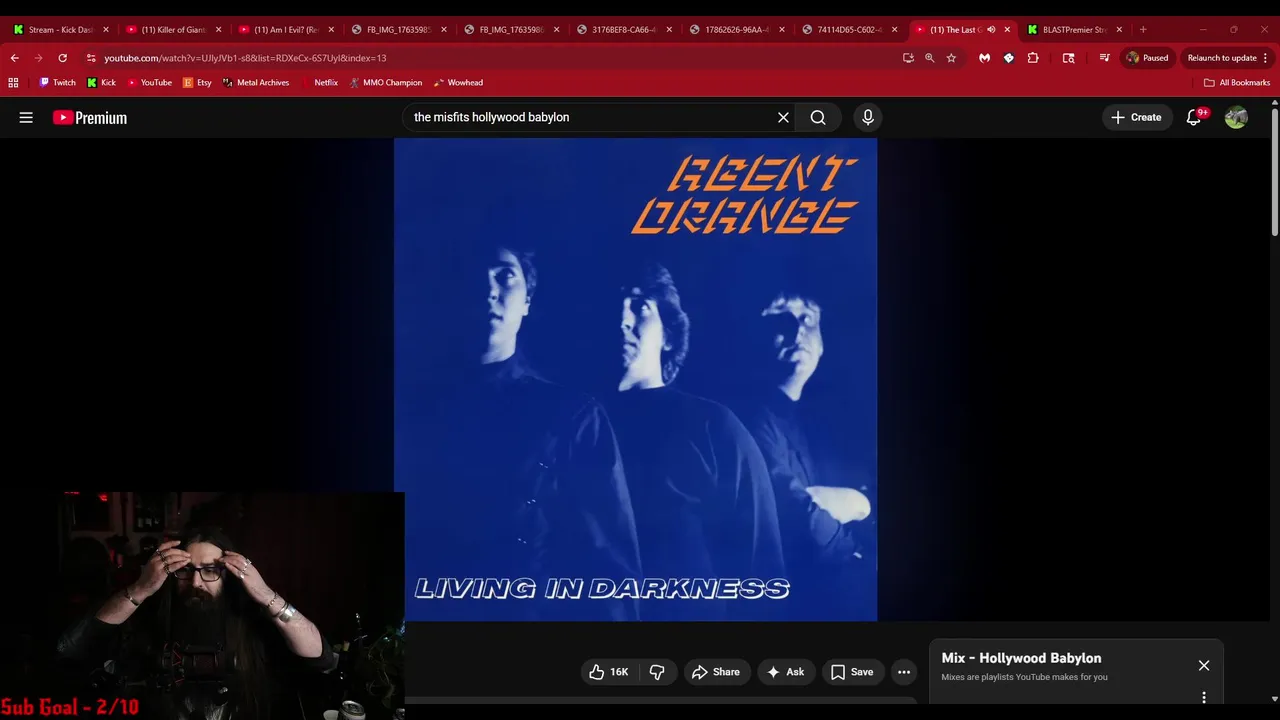Viewport: 1280px width, 720px height.
Task: Go forward in browser history
Action: click(38, 58)
